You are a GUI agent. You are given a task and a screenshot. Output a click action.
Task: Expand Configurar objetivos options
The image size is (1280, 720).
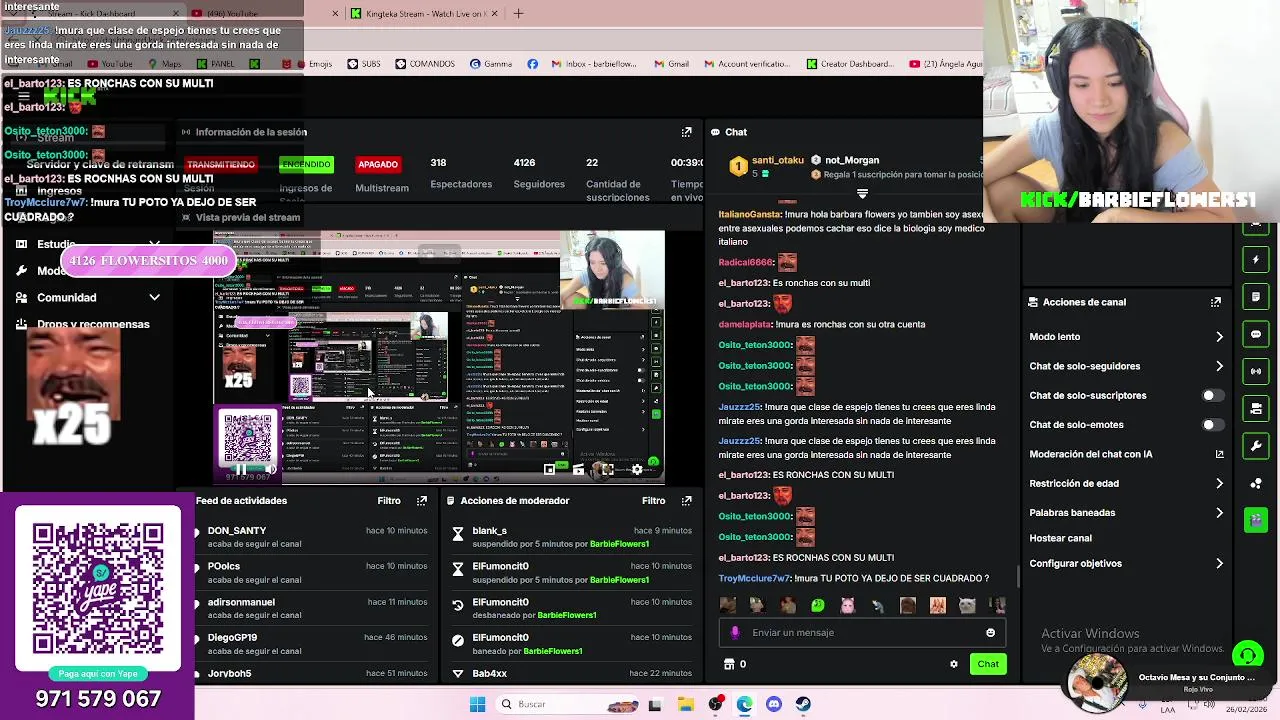1219,564
